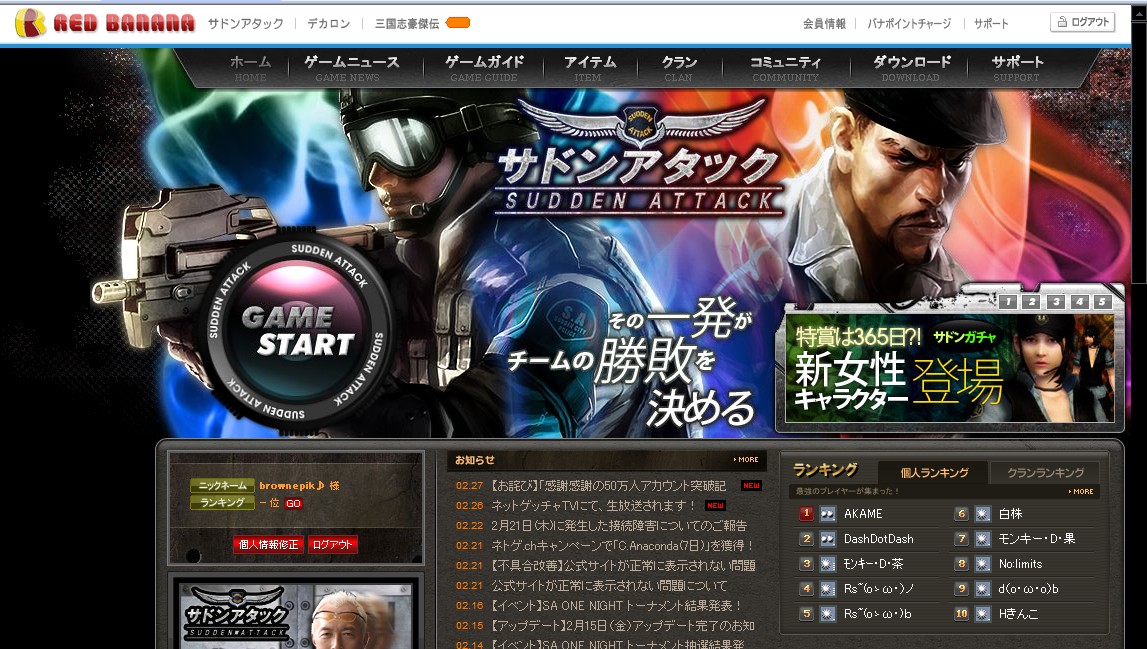Select rank 3 player モンキー・D・茶
The width and height of the screenshot is (1147, 649).
(x=873, y=563)
